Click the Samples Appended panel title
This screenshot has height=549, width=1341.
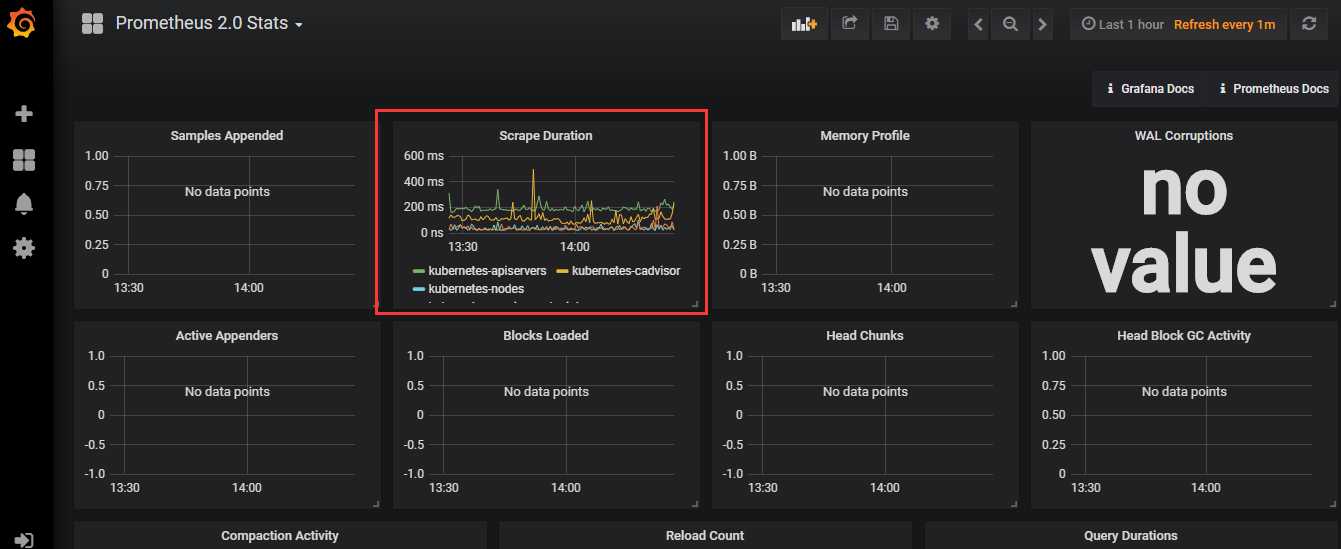click(227, 135)
